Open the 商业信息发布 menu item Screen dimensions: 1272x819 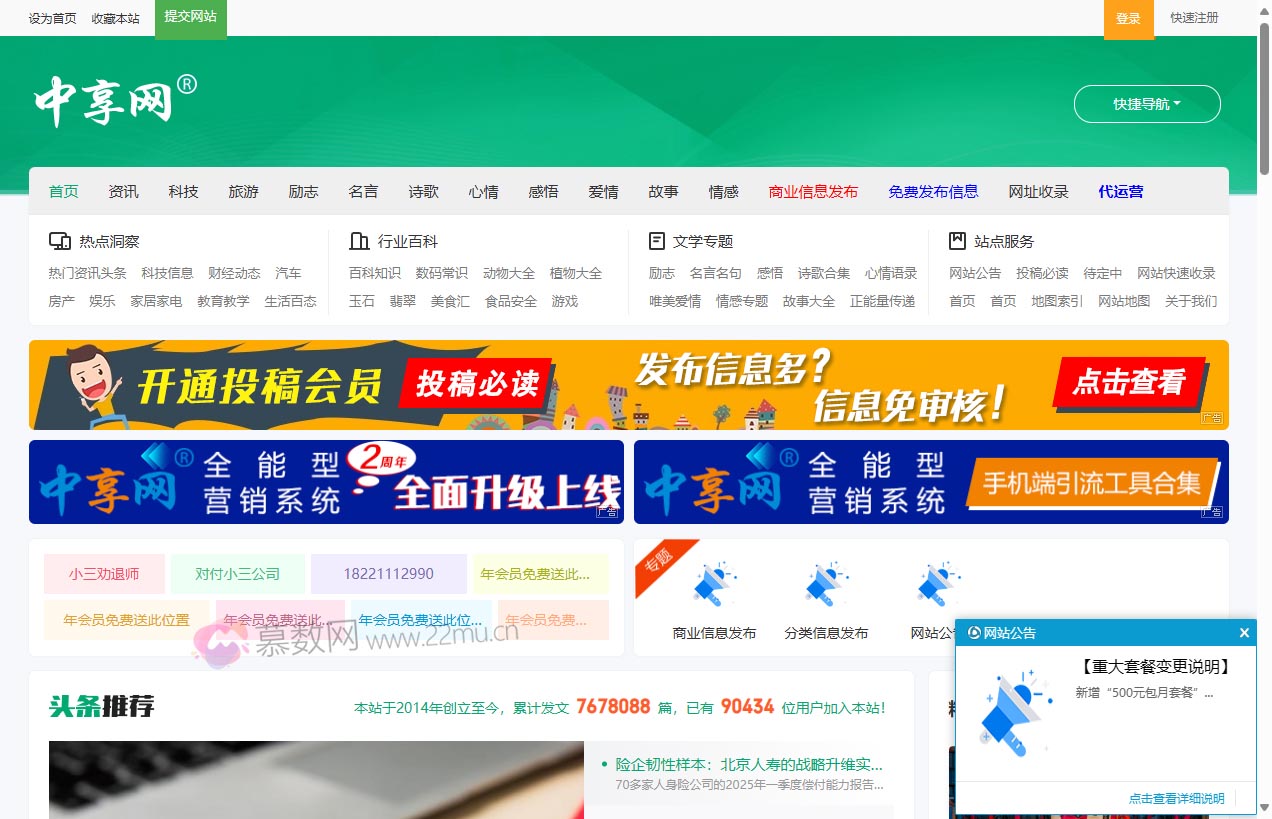pos(813,191)
